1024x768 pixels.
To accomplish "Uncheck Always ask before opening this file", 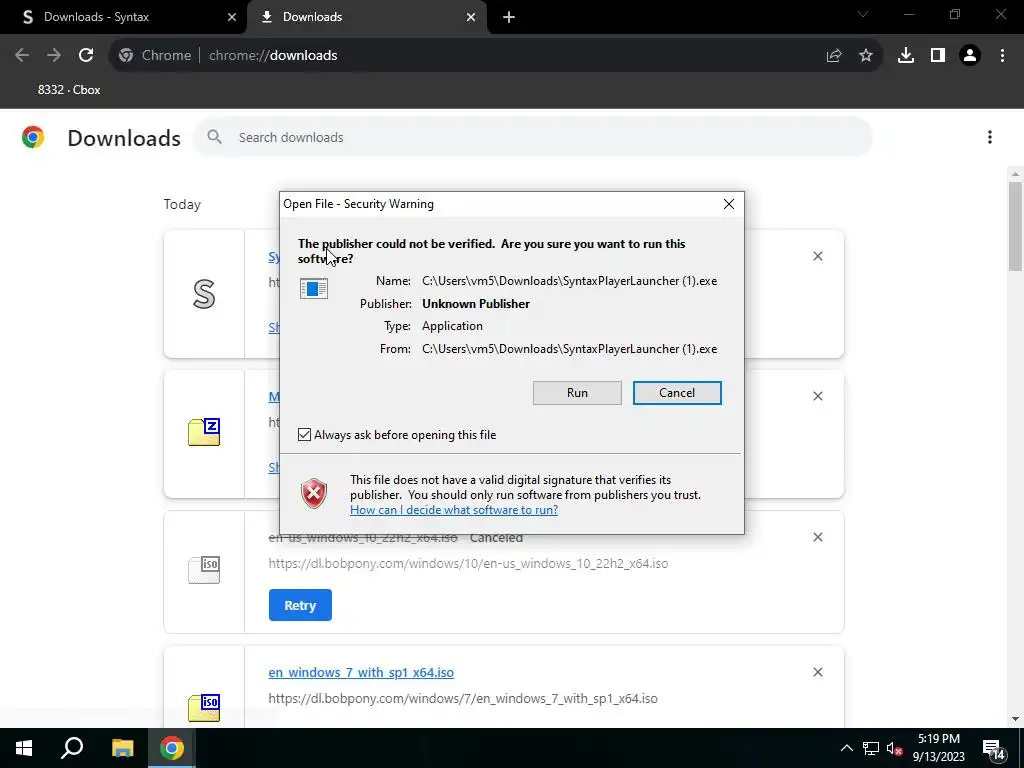I will [304, 435].
